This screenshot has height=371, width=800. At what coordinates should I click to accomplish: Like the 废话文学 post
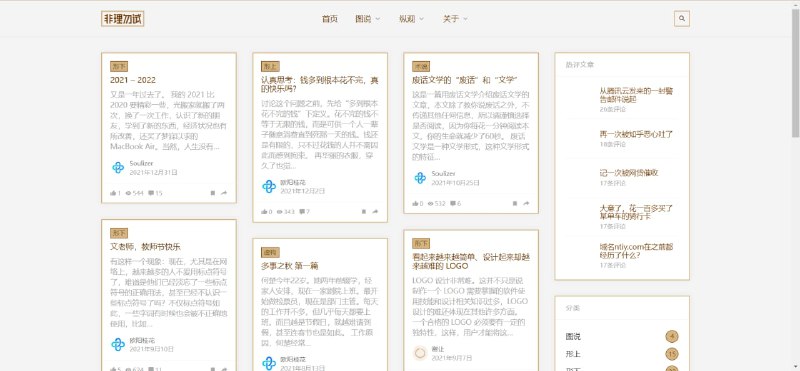pyautogui.click(x=415, y=204)
